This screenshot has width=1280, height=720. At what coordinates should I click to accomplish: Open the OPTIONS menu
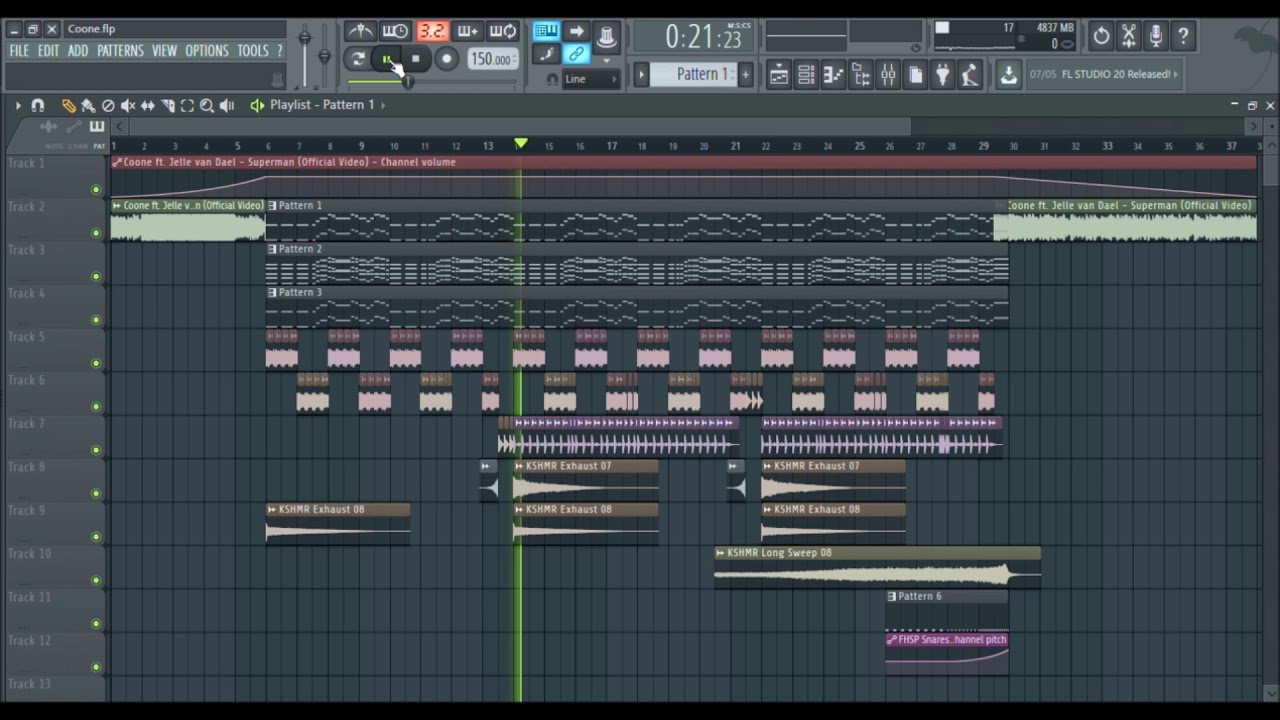(207, 51)
